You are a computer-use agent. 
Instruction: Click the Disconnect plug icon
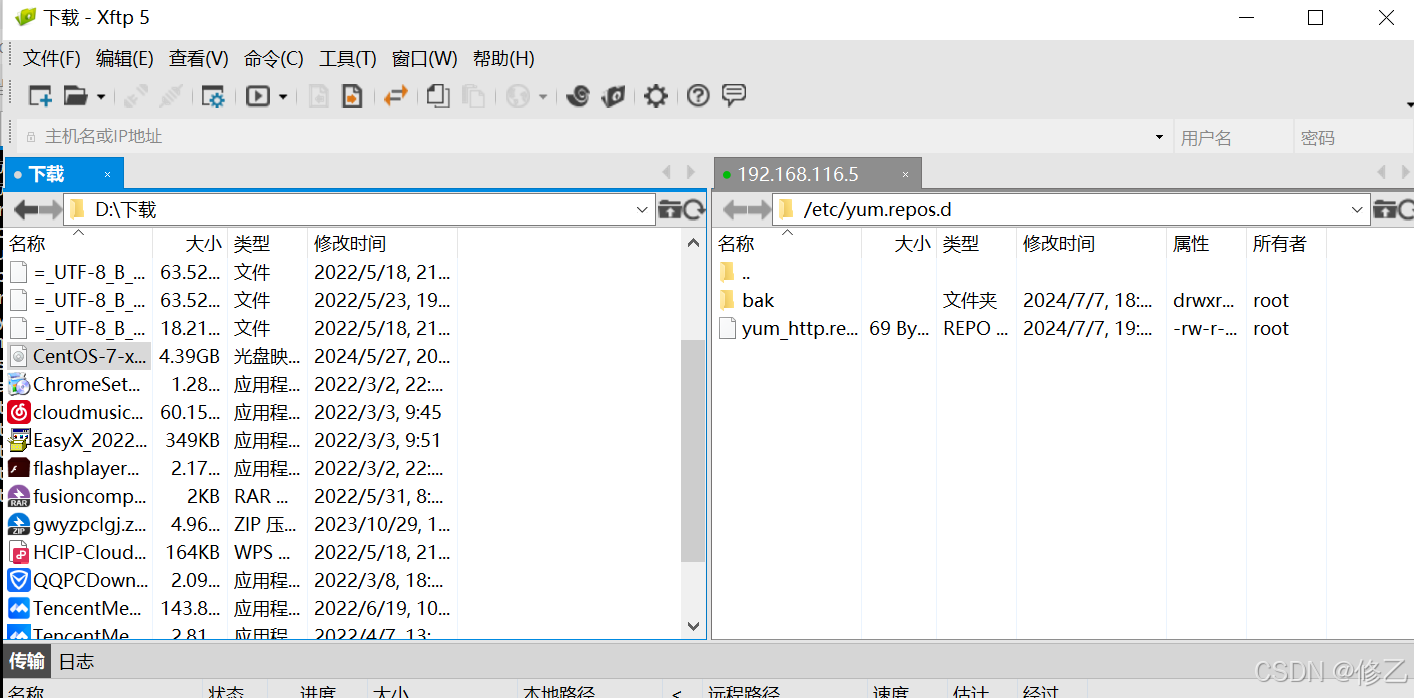tap(171, 96)
